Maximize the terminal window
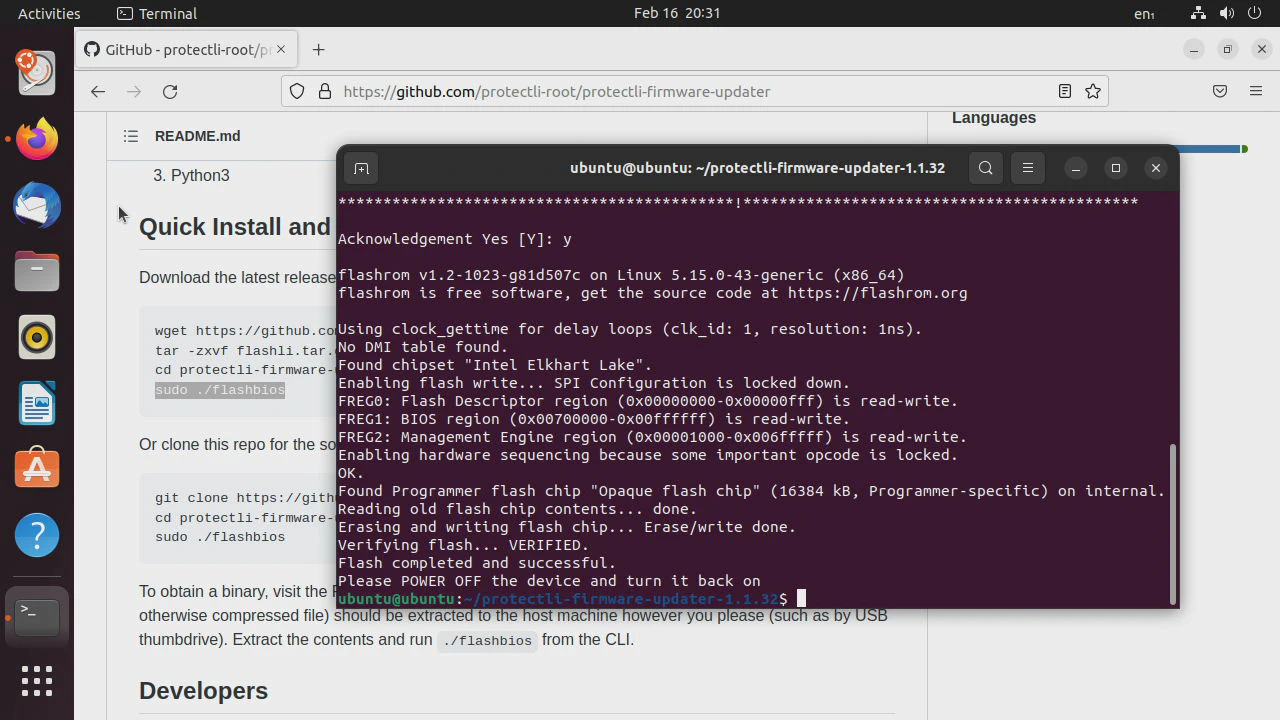Screen dimensions: 1280x720 (x=1116, y=168)
